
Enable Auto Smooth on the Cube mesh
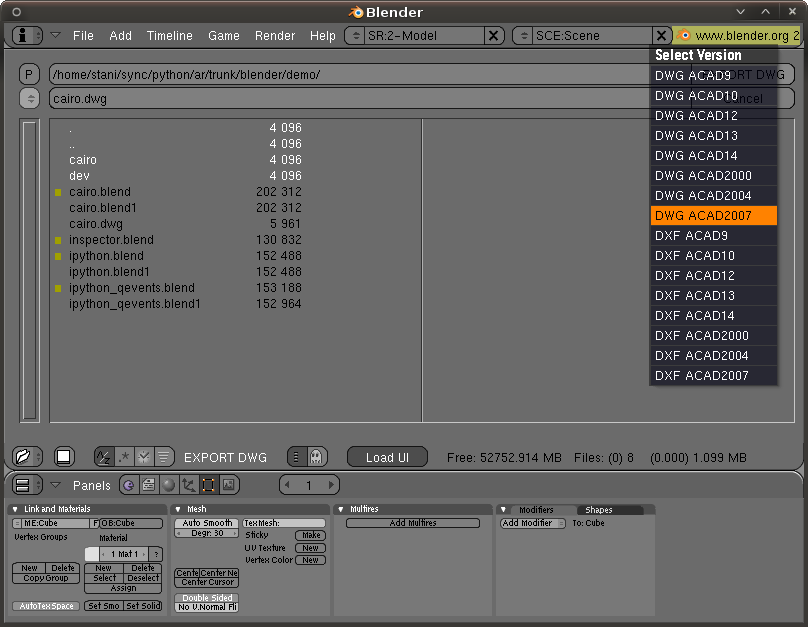point(205,522)
